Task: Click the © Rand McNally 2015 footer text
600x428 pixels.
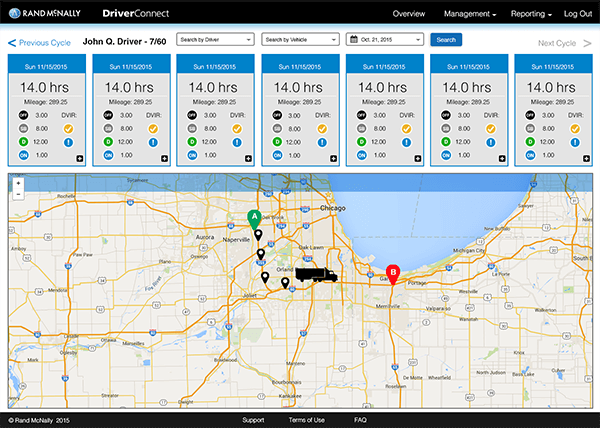Action: [x=39, y=420]
